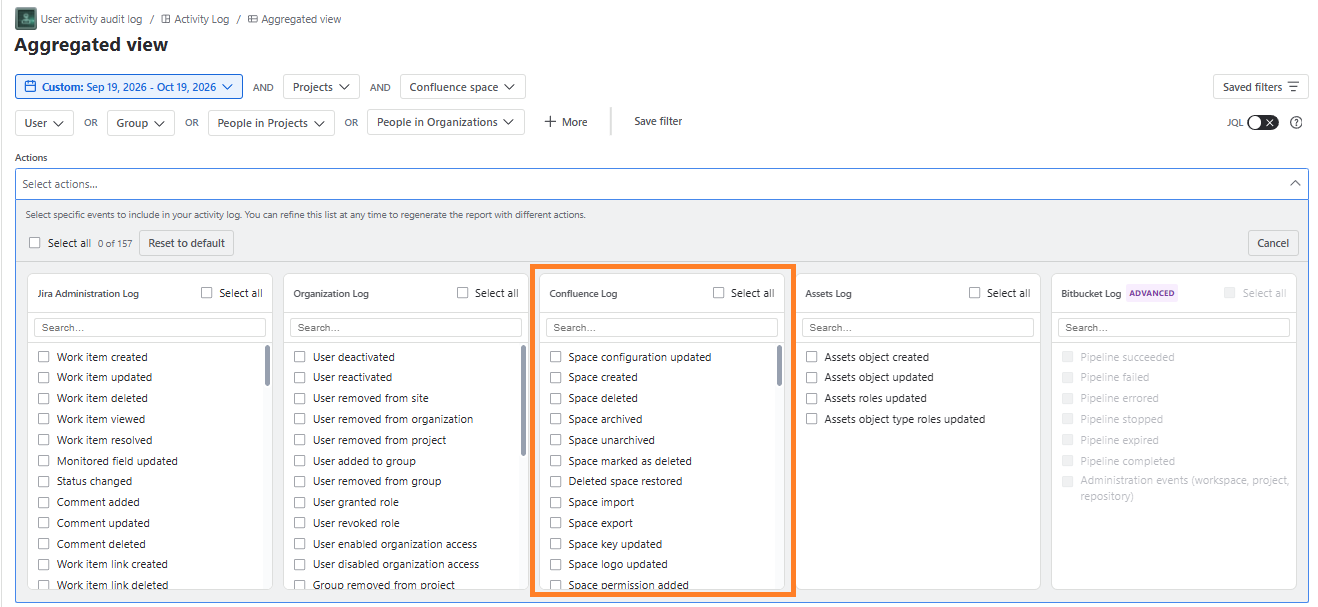Enable the User granted role checkbox
The image size is (1318, 607).
[x=300, y=502]
